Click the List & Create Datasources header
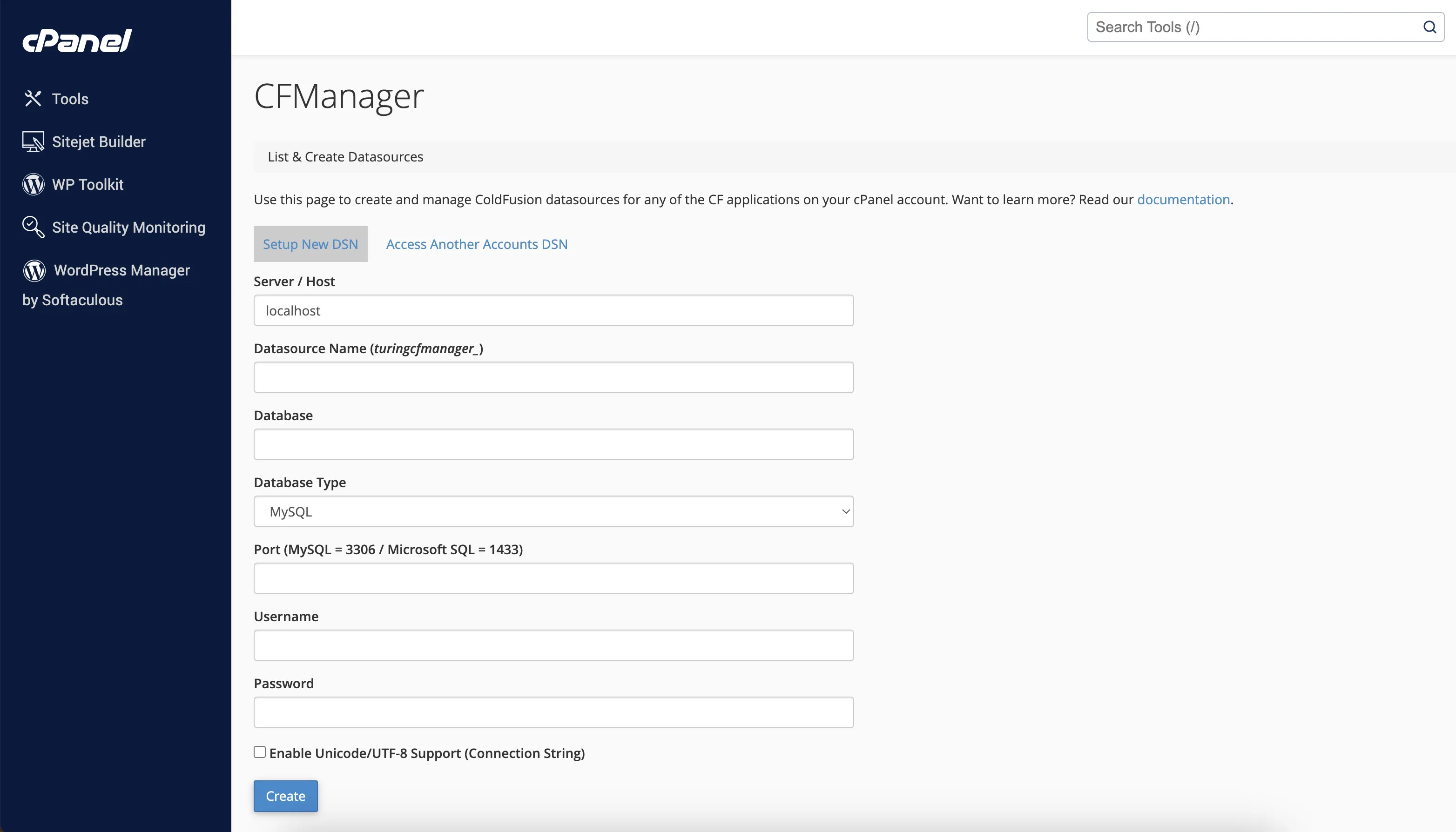Image resolution: width=1456 pixels, height=832 pixels. [x=344, y=156]
